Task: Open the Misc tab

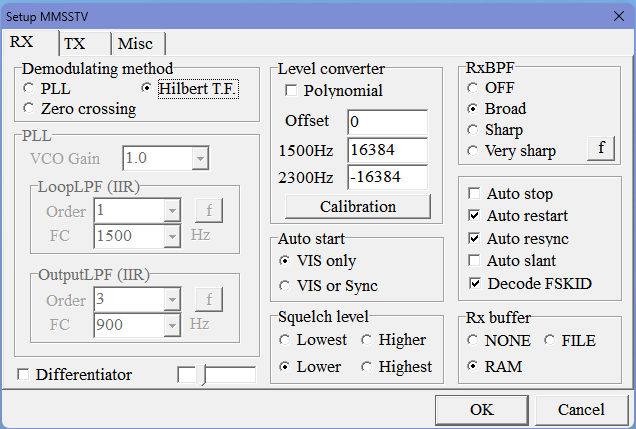Action: click(135, 43)
